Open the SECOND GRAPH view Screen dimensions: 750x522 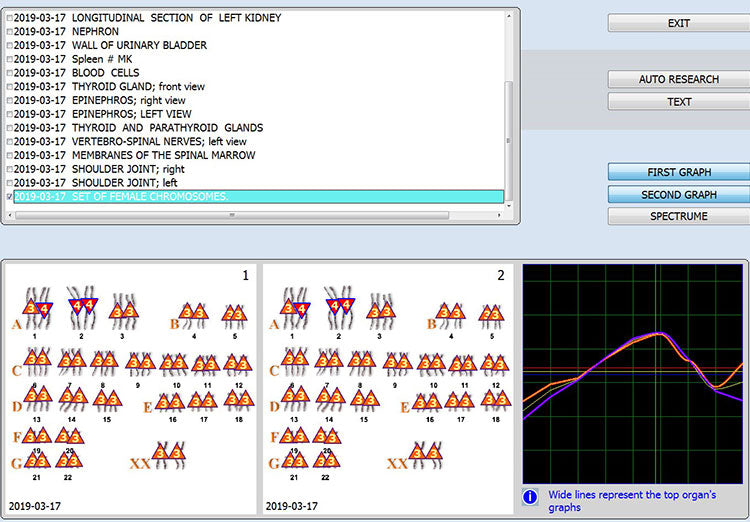678,195
